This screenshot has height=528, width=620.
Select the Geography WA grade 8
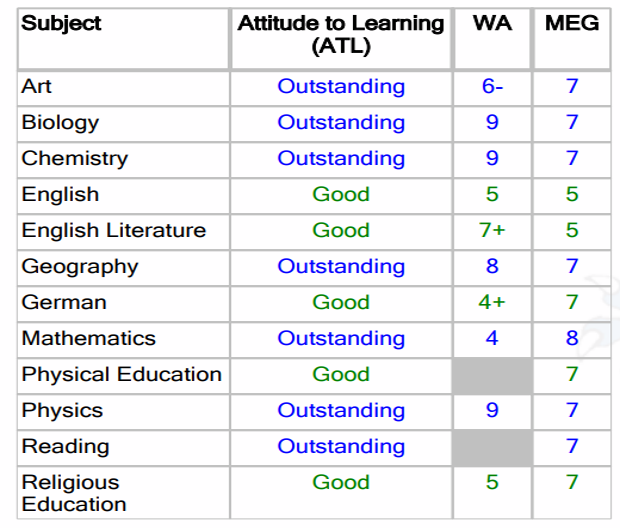point(492,266)
